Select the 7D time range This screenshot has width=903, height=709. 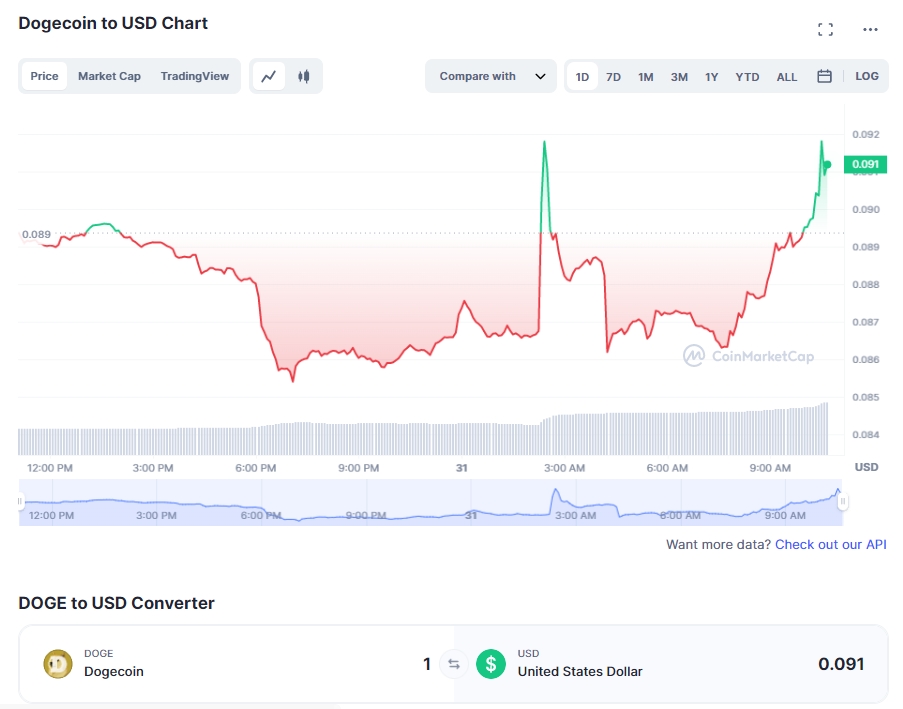coord(613,77)
